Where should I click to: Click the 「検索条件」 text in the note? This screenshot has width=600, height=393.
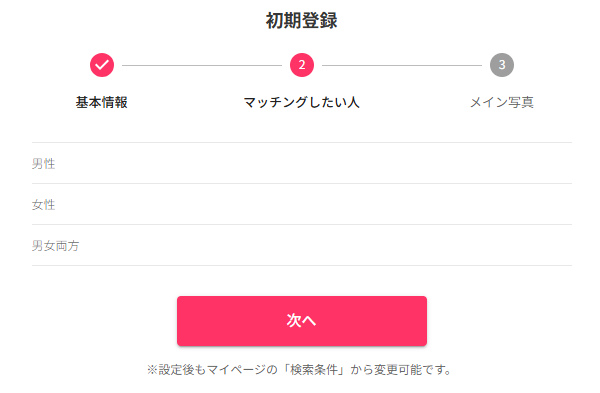coord(314,370)
